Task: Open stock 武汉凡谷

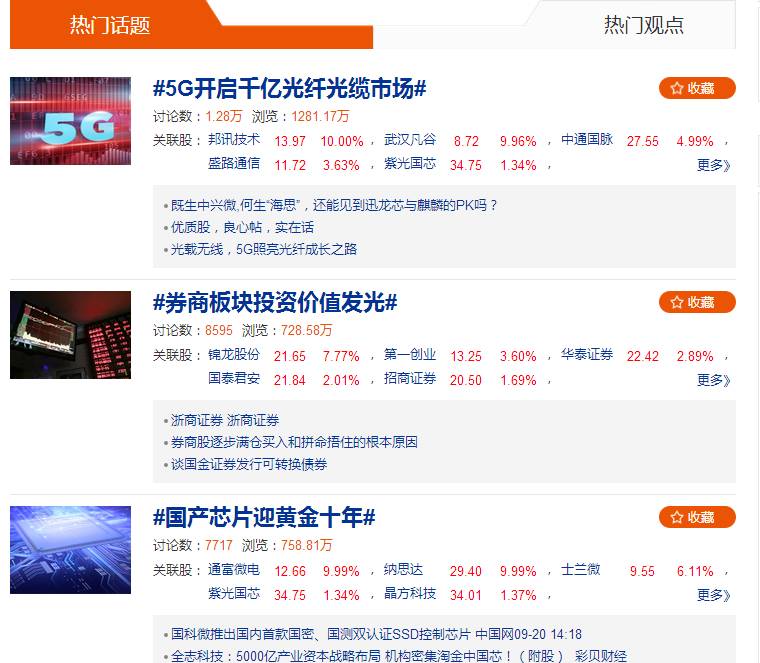Action: pyautogui.click(x=410, y=140)
